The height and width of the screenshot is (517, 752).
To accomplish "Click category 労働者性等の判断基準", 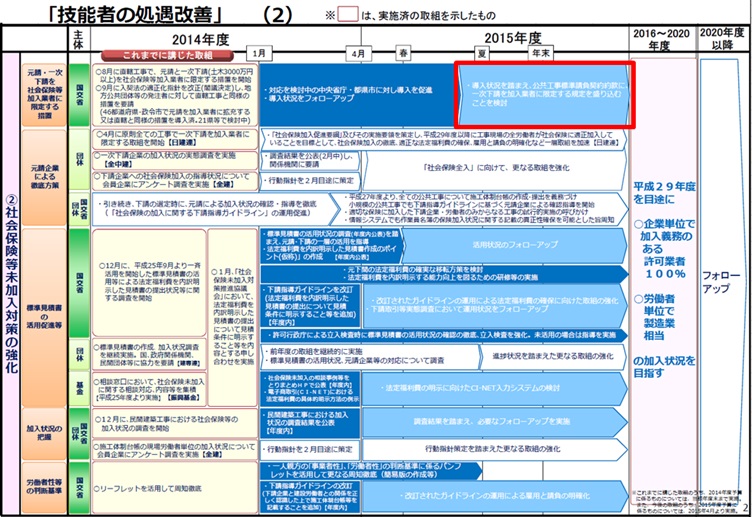I will pos(44,486).
